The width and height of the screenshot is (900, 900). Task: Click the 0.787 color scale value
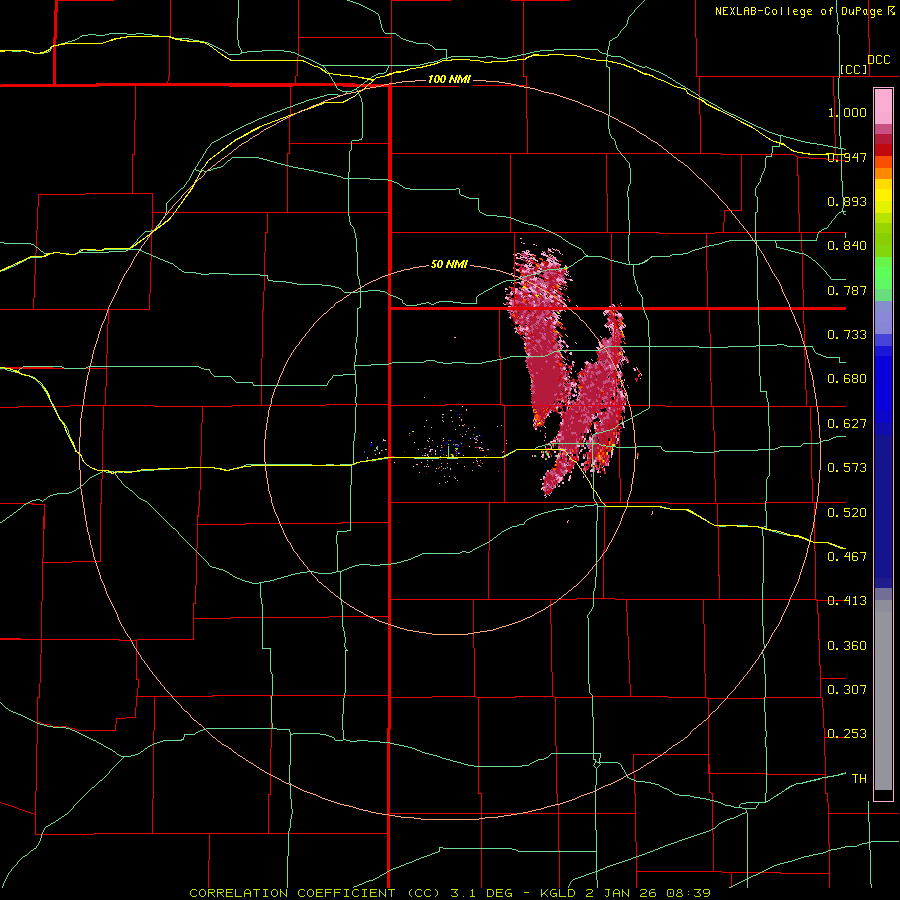tap(847, 290)
